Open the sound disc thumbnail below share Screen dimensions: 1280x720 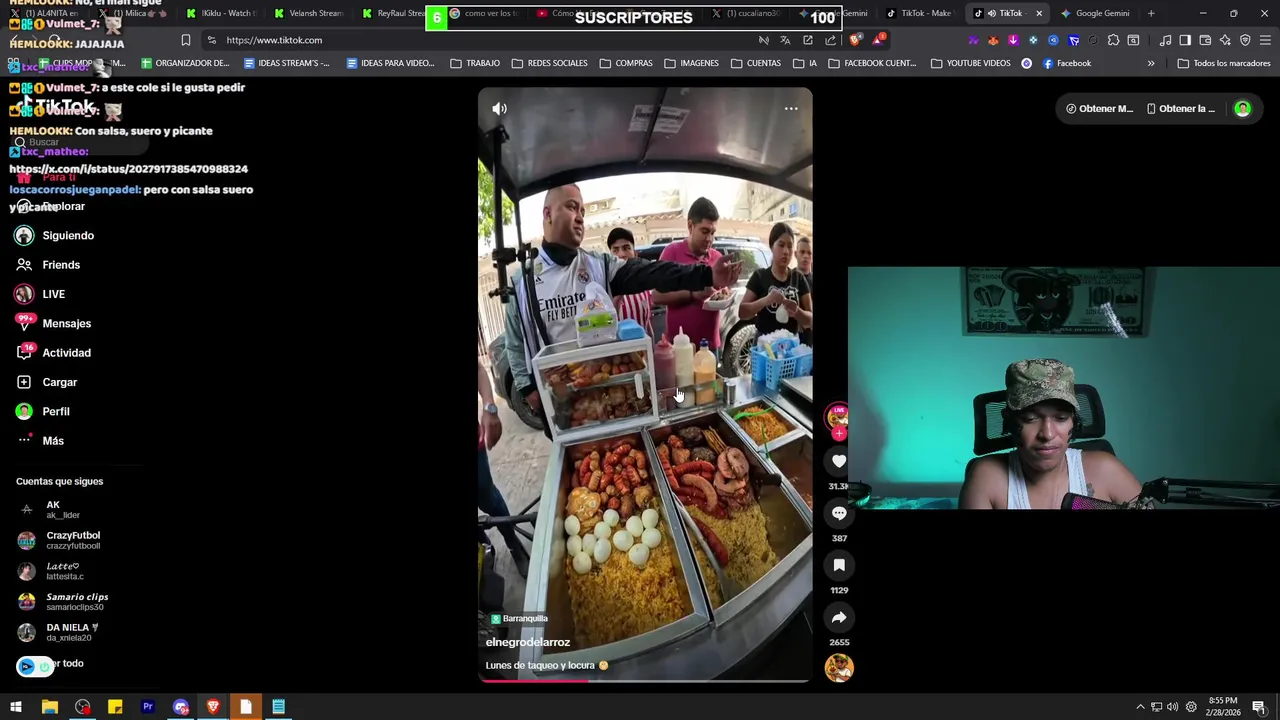pos(839,668)
